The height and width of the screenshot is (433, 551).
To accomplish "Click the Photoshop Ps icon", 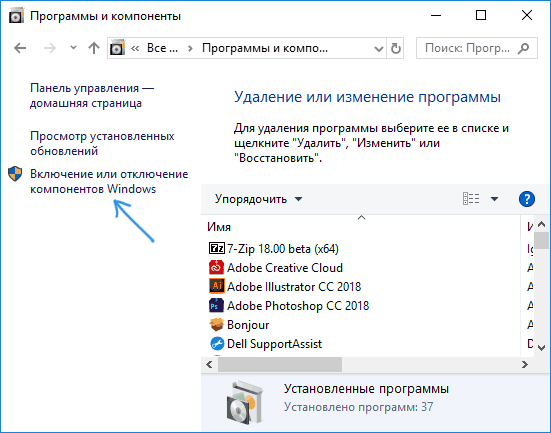I will click(x=216, y=305).
